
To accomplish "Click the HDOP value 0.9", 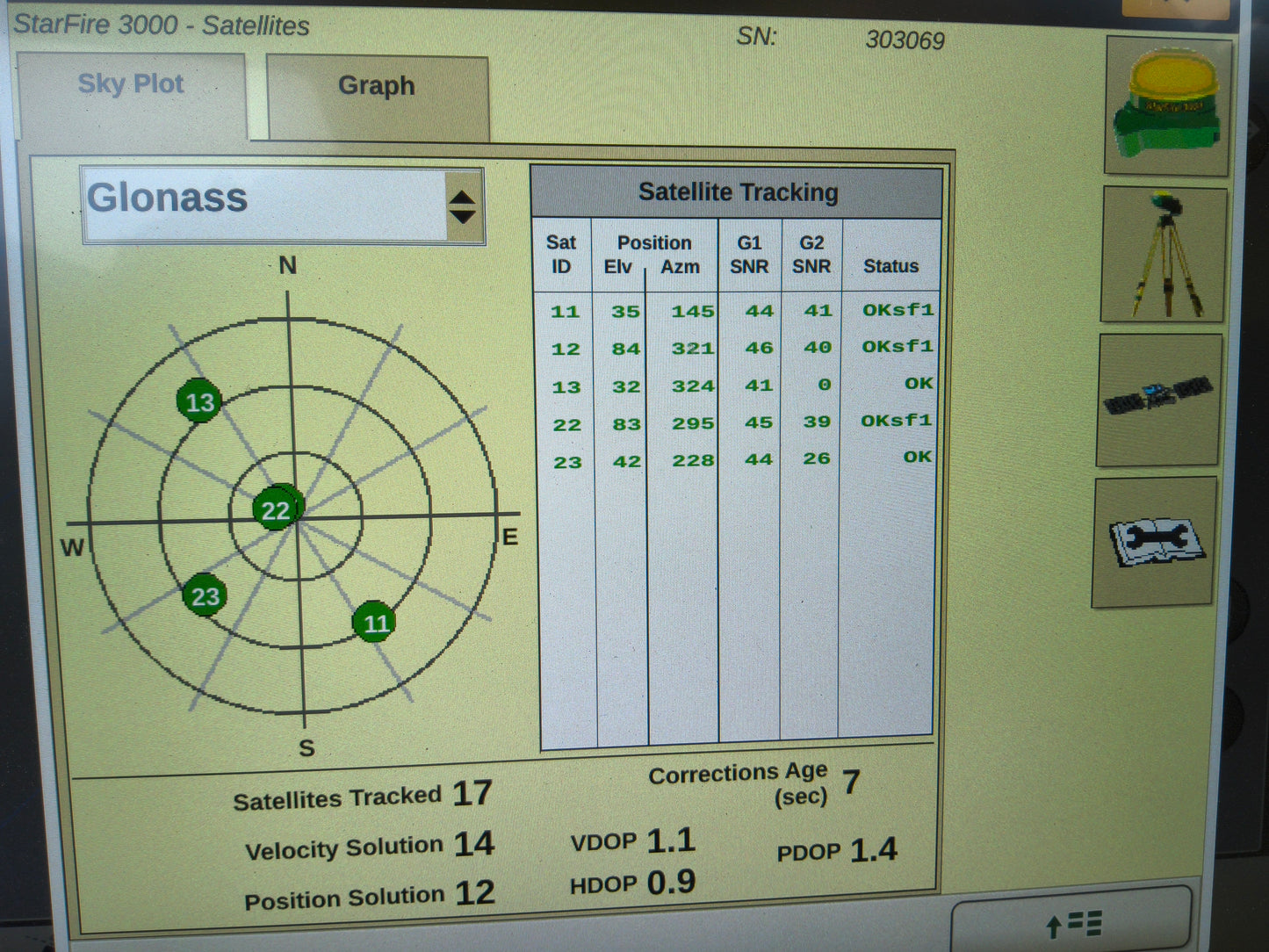I will 671,883.
